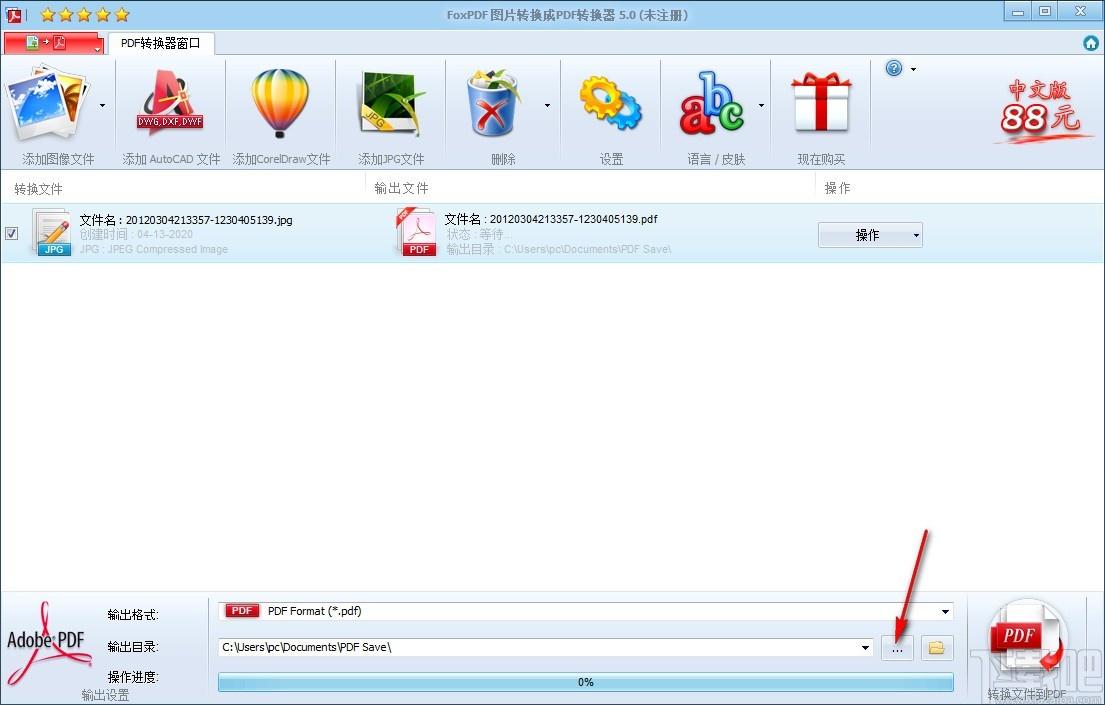Click the browse '...' button for output directory
Image resolution: width=1105 pixels, height=705 pixels.
897,648
